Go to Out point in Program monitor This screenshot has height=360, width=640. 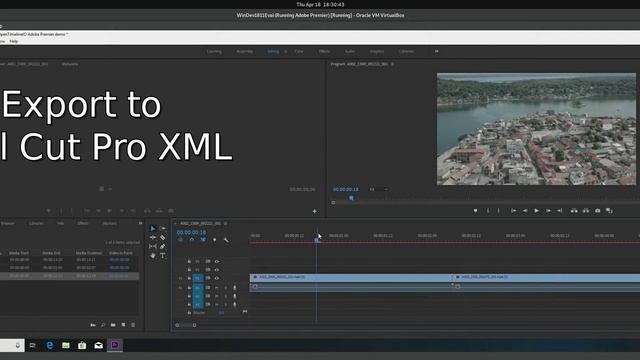coord(560,211)
